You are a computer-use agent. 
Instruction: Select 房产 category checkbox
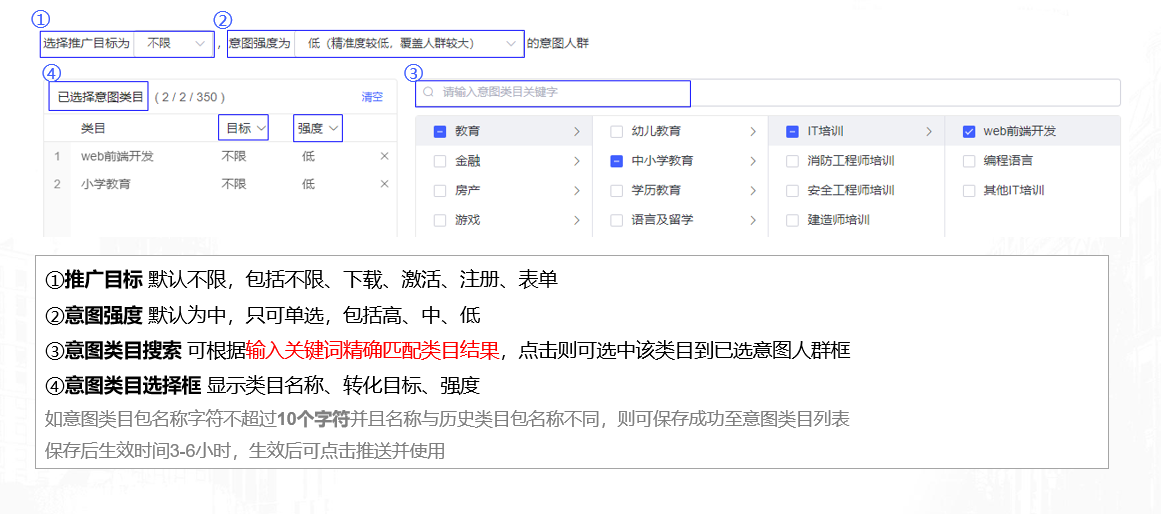(x=440, y=190)
